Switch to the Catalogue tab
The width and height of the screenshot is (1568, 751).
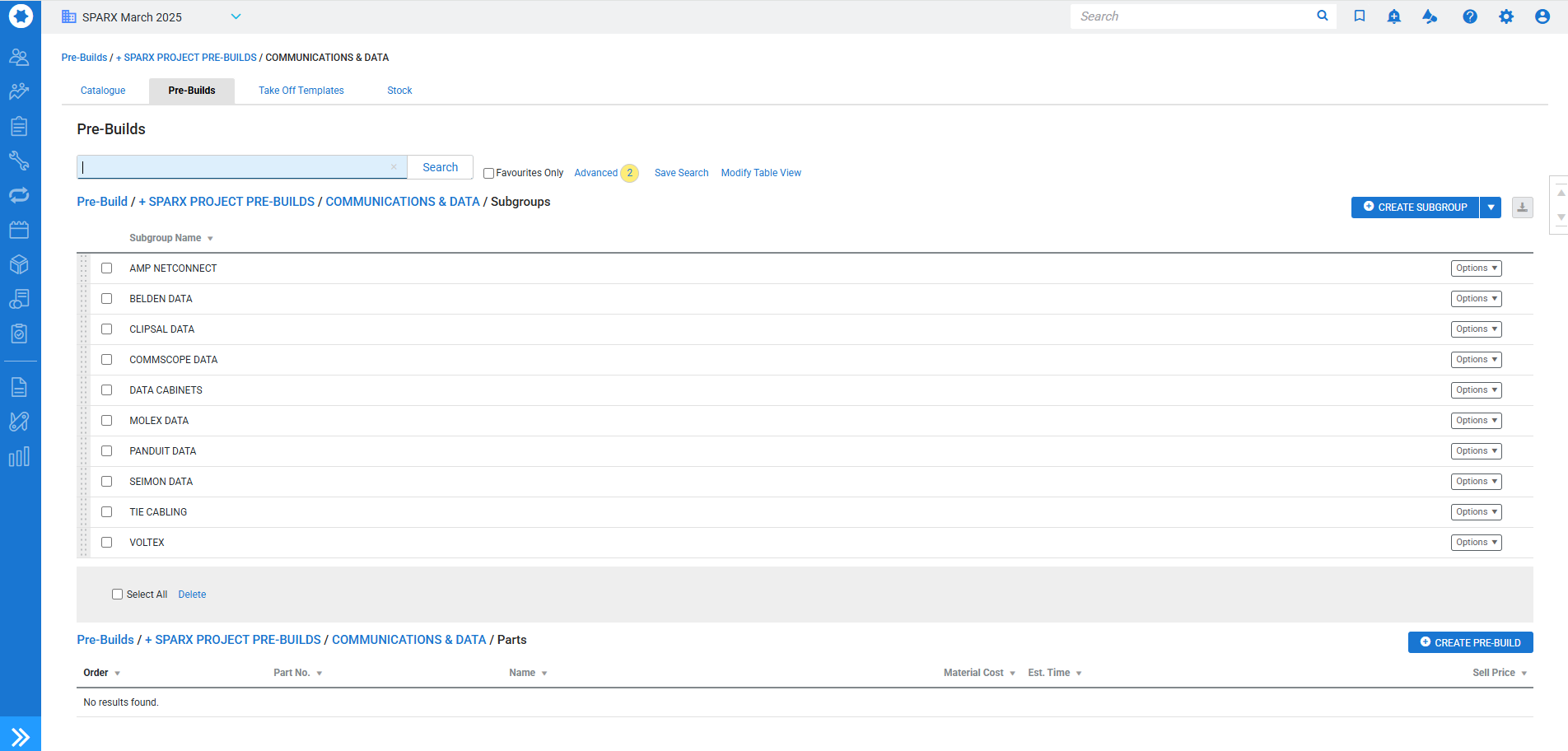click(x=103, y=91)
